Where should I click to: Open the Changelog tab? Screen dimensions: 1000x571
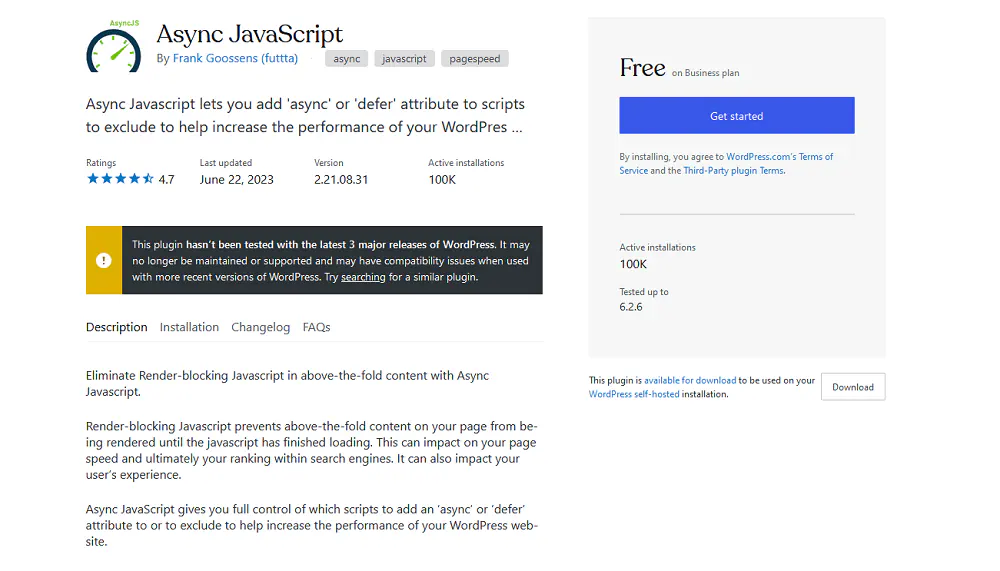[x=260, y=327]
